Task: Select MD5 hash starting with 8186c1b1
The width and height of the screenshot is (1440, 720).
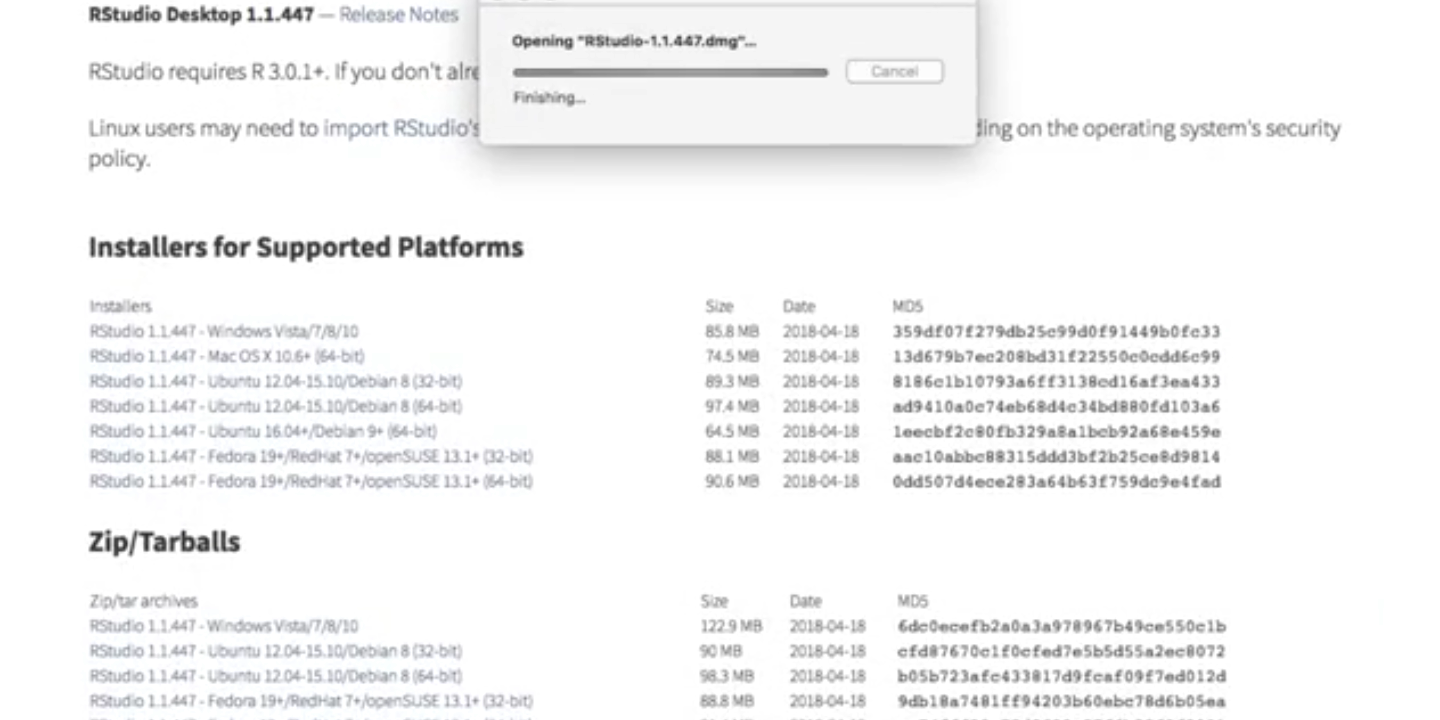Action: tap(1056, 381)
